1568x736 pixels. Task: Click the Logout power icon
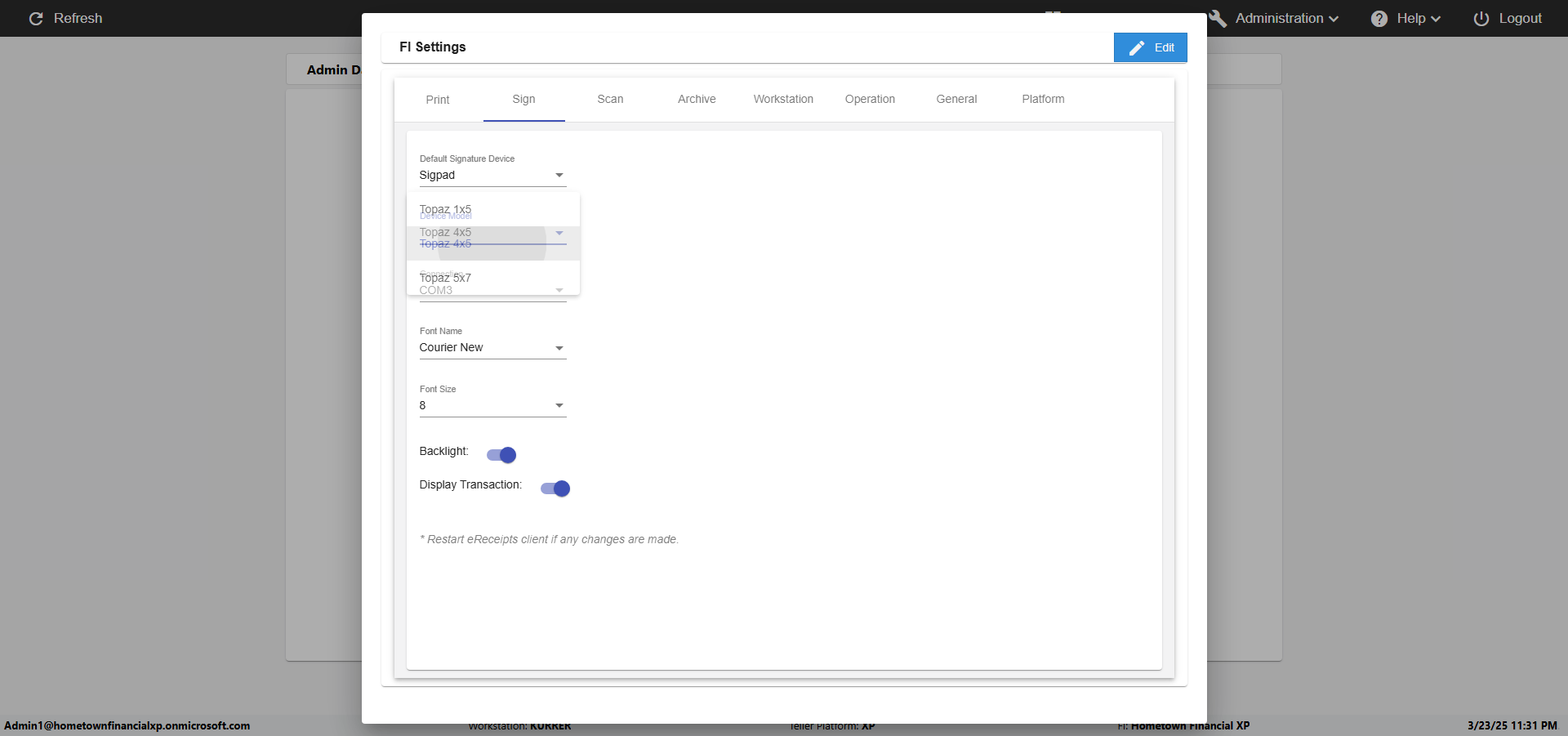point(1481,18)
